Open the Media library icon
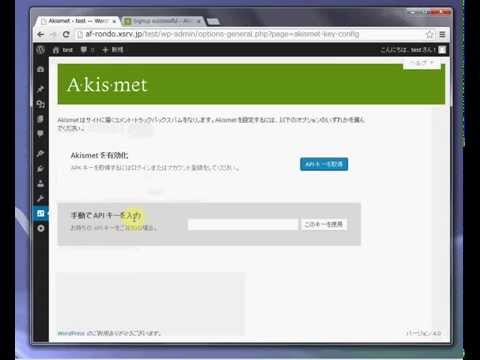480x360 pixels. [x=41, y=104]
